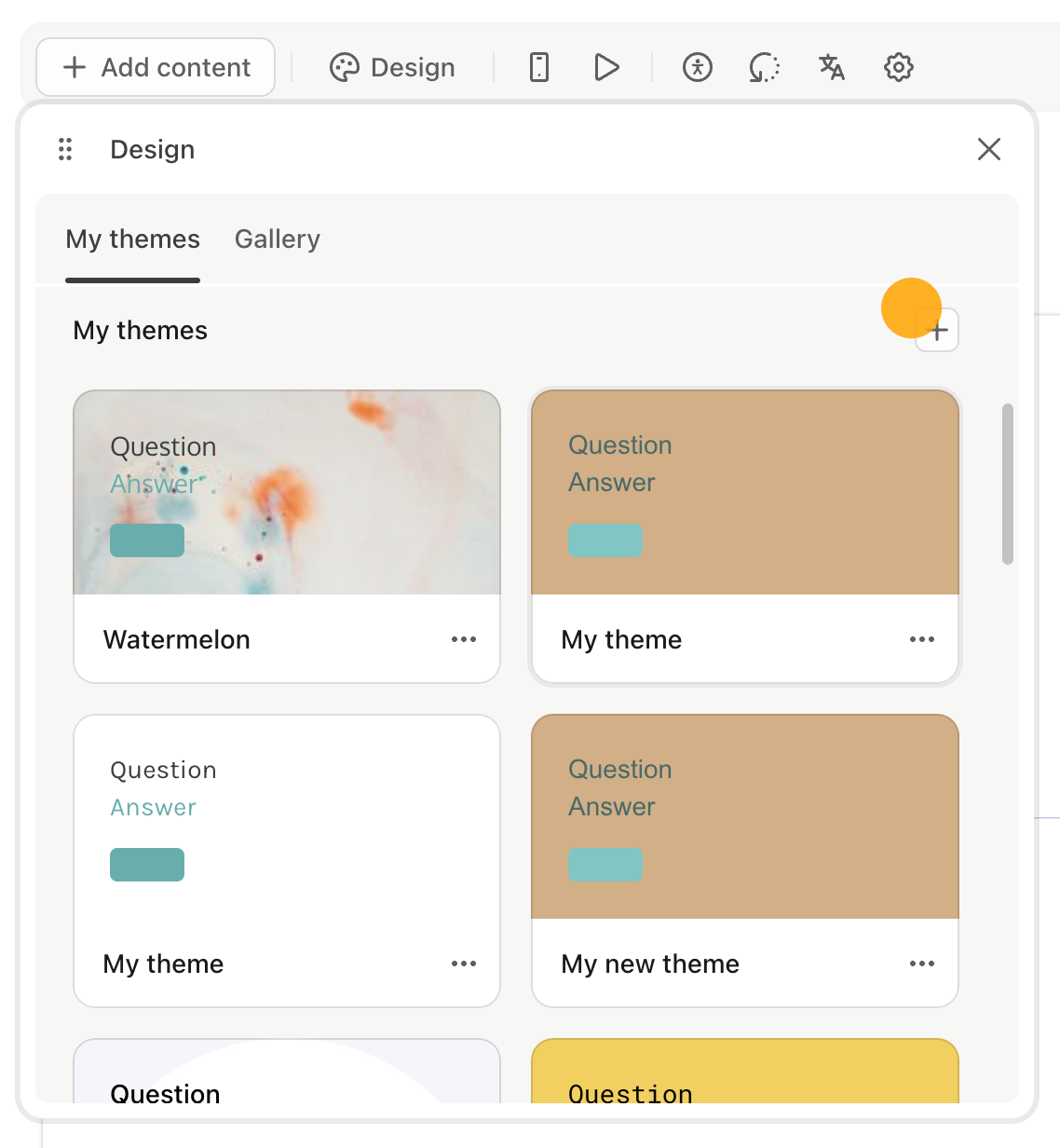1060x1148 pixels.
Task: Select the My new theme preview
Action: pos(744,816)
